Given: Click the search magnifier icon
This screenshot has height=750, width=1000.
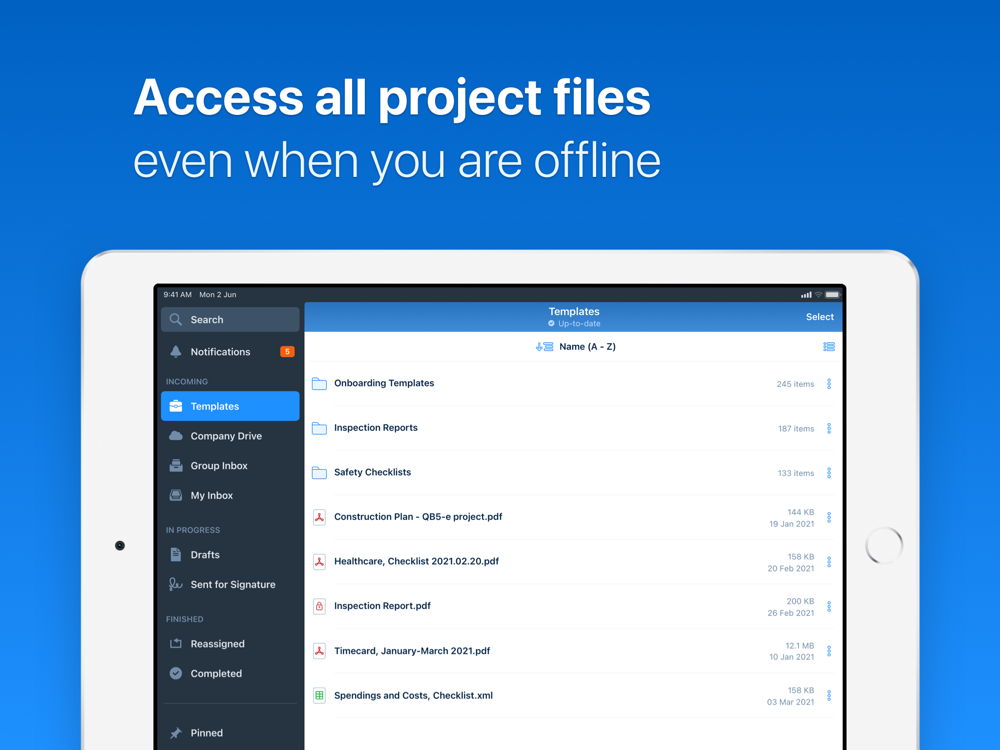Looking at the screenshot, I should click(175, 320).
